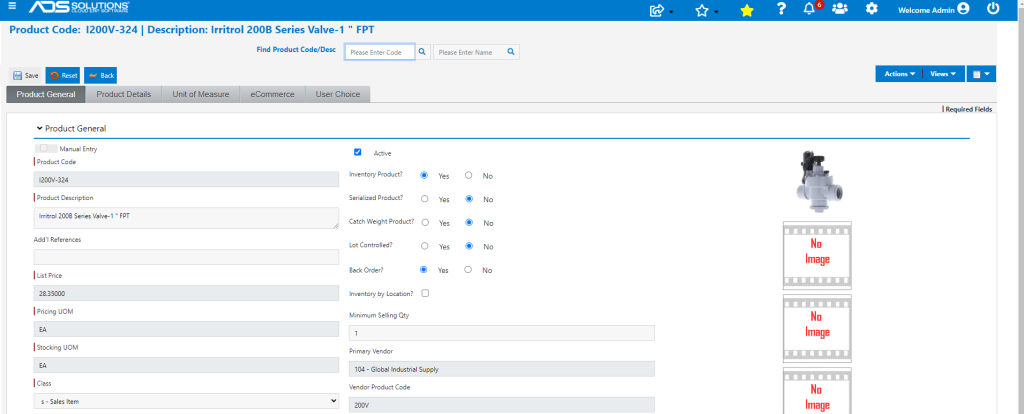Select No for Lot Controlled

coord(468,246)
